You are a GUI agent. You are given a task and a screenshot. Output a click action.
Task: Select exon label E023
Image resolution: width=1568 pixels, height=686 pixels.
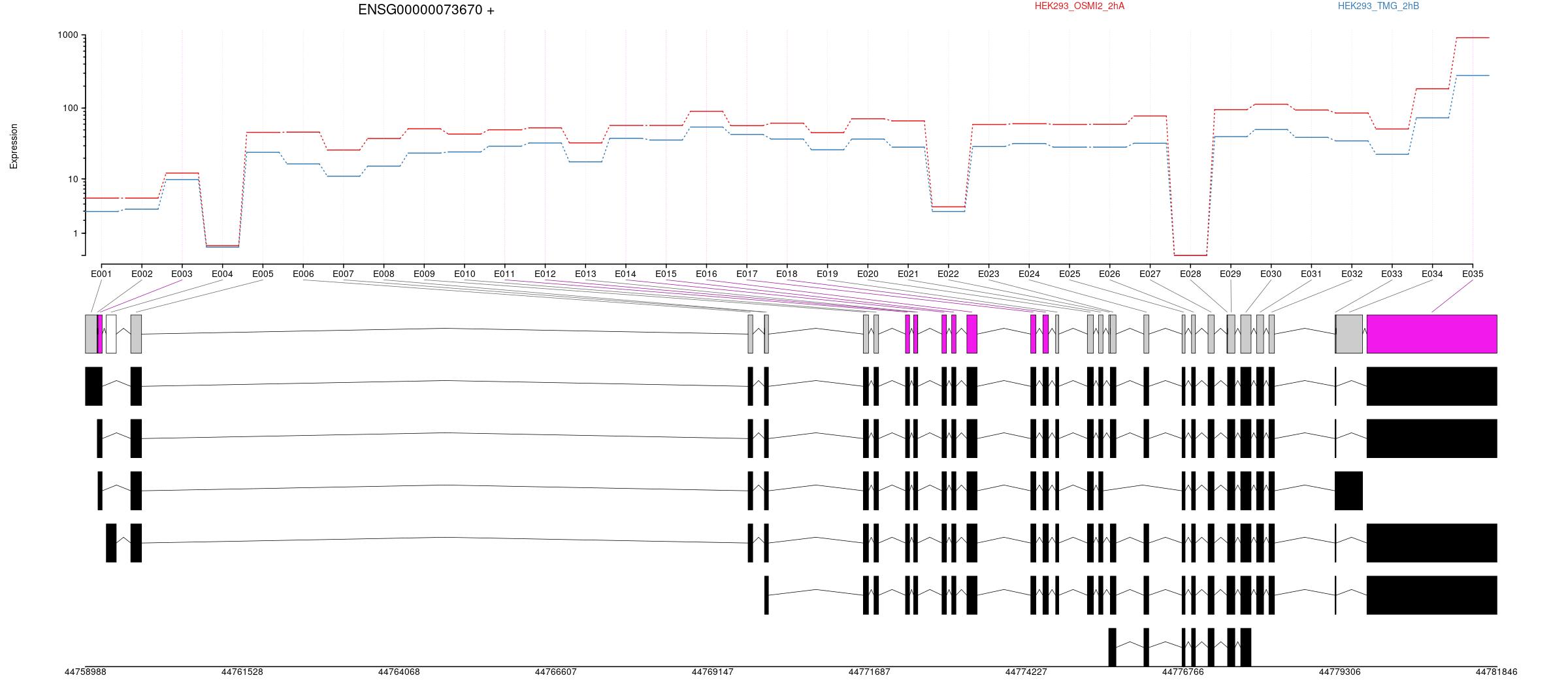click(x=988, y=274)
